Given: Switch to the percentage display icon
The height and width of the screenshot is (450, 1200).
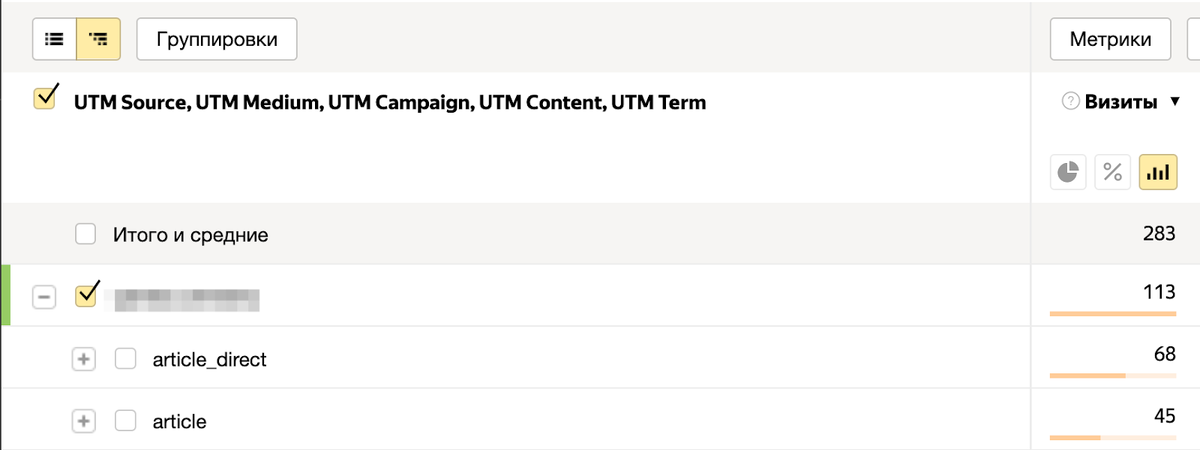Looking at the screenshot, I should (1113, 172).
